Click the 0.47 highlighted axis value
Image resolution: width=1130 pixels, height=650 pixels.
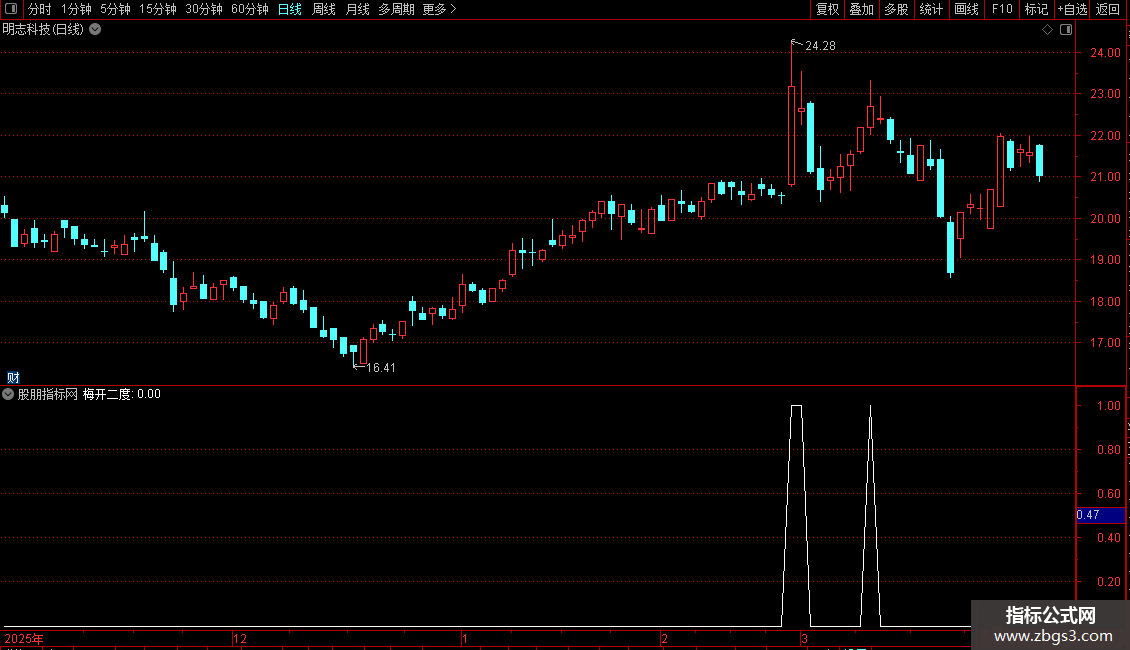1100,515
